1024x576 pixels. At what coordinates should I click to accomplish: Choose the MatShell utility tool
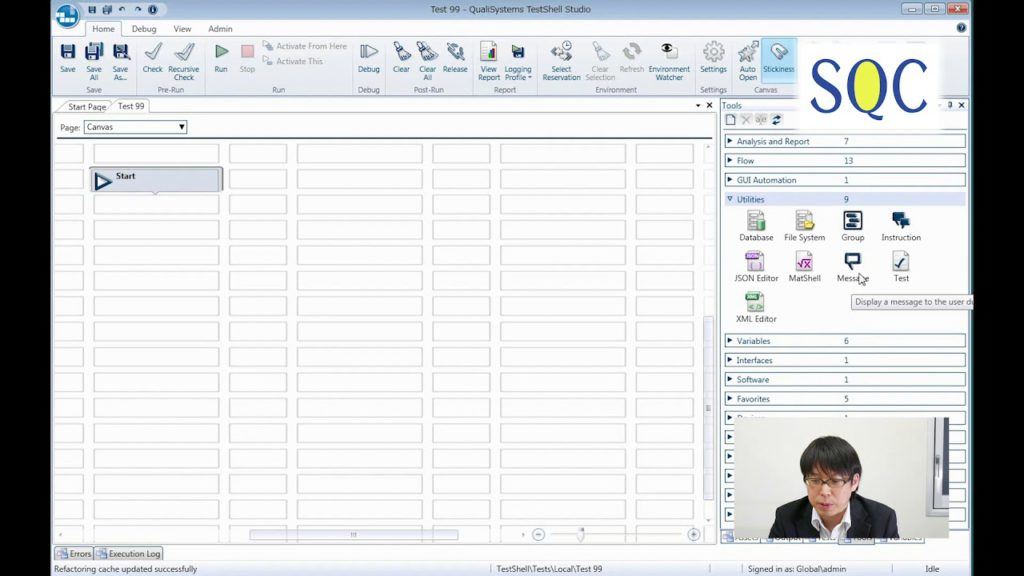coord(804,267)
